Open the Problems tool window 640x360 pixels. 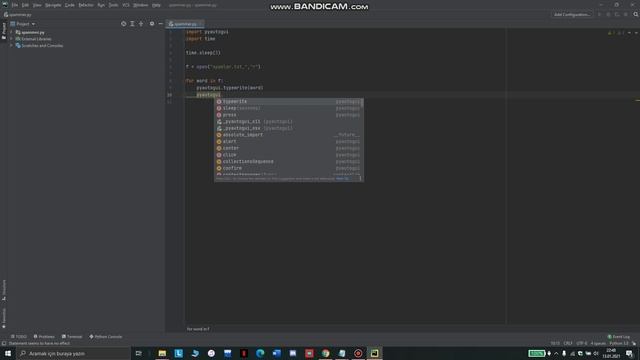pyautogui.click(x=44, y=337)
